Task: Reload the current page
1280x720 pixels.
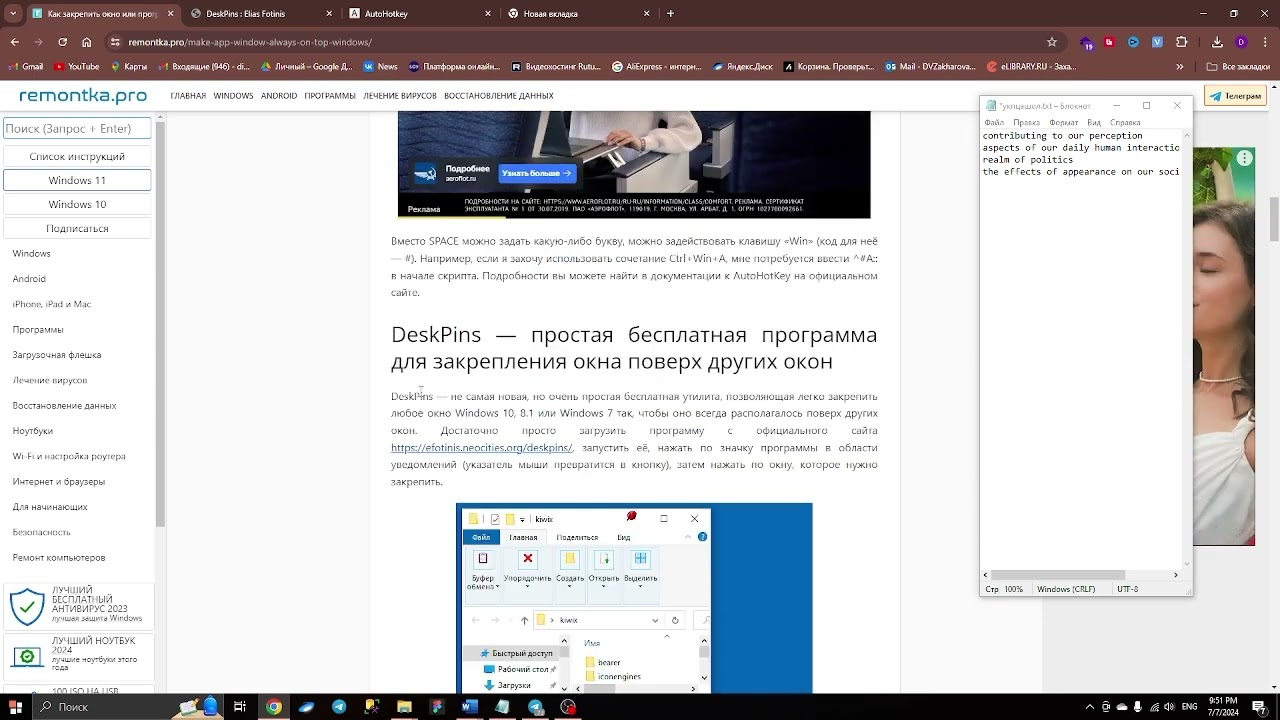Action: point(63,42)
